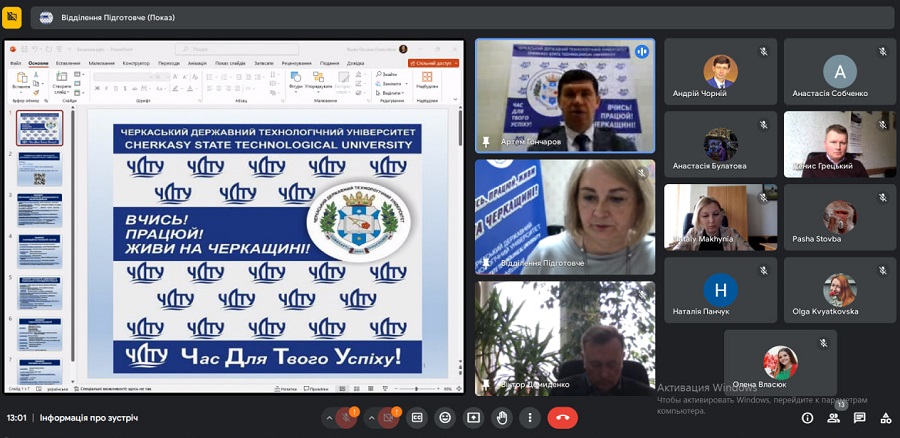
Task: Click muted mic icon on Анастасія Собченко tile
Action: [x=883, y=52]
